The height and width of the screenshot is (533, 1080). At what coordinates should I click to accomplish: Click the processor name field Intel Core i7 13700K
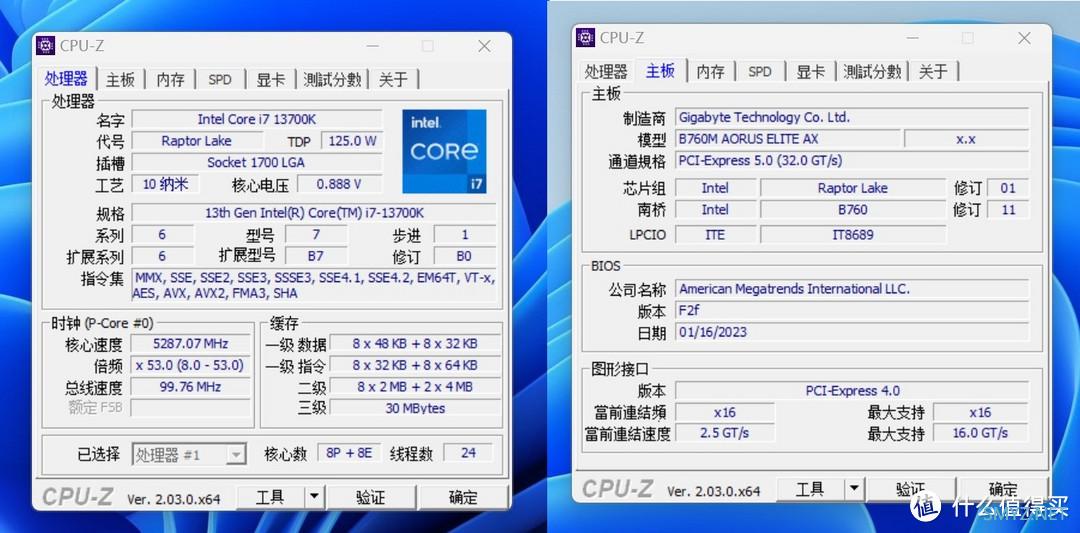coord(257,119)
